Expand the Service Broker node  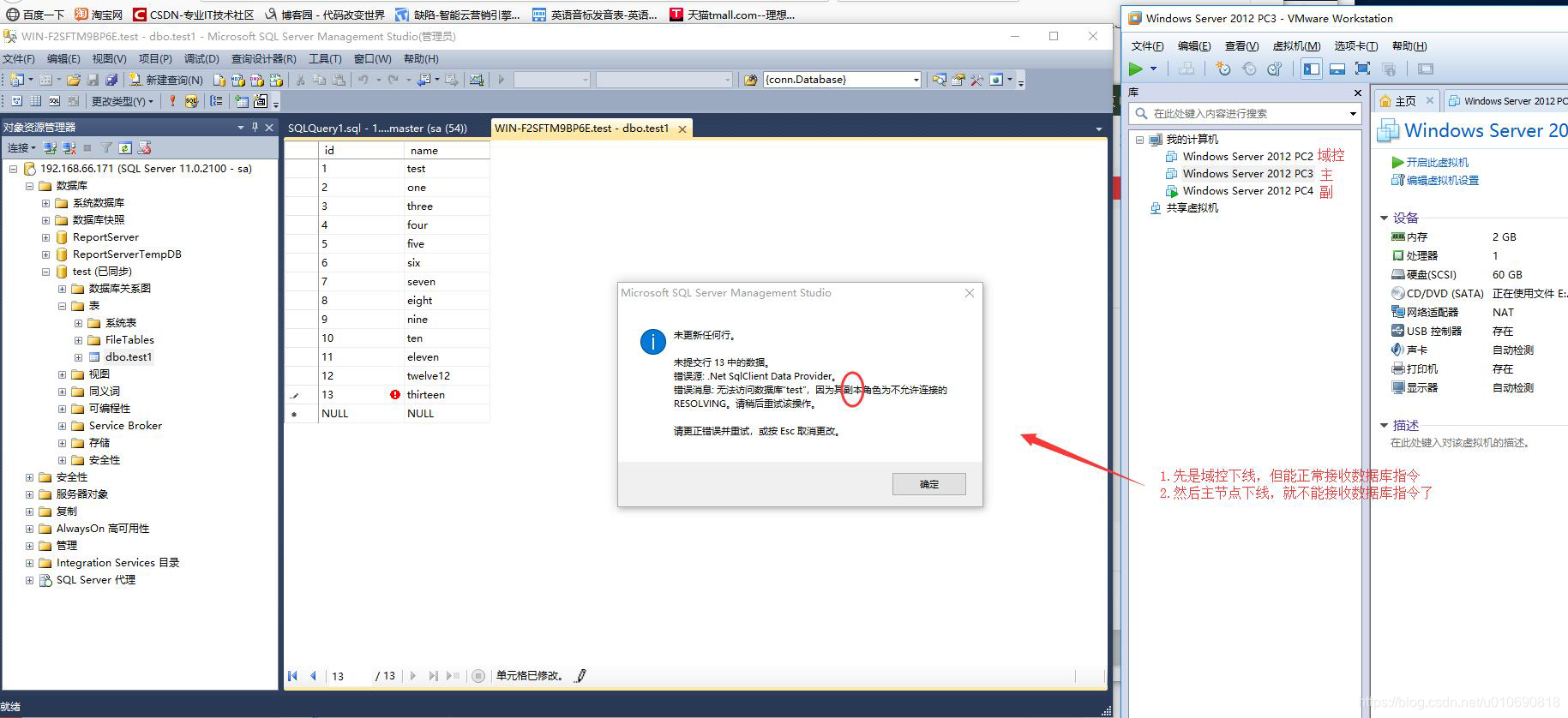[63, 426]
